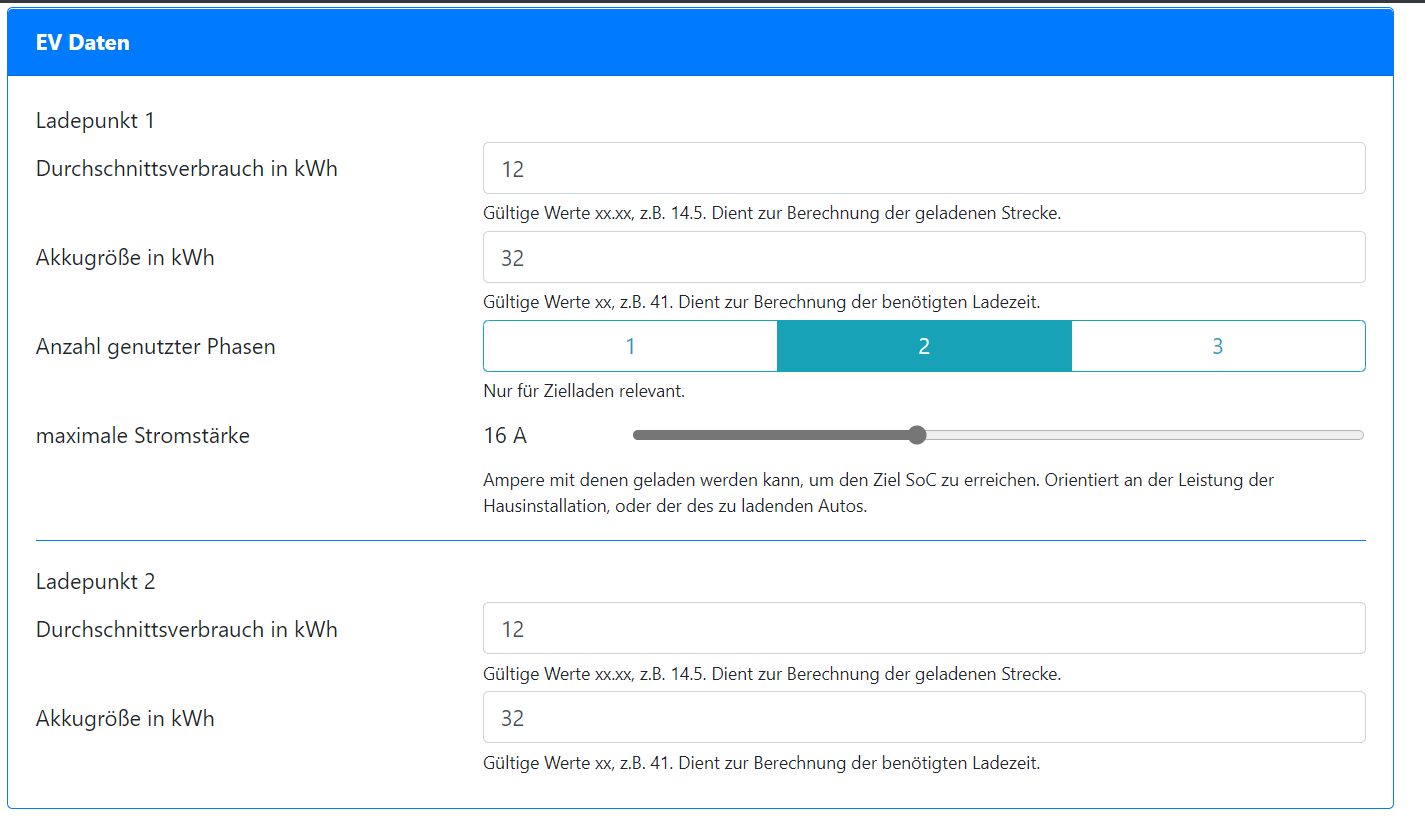Click Ladepunkt 2 Akkugröße in kWh label
The image size is (1425, 821).
point(125,718)
